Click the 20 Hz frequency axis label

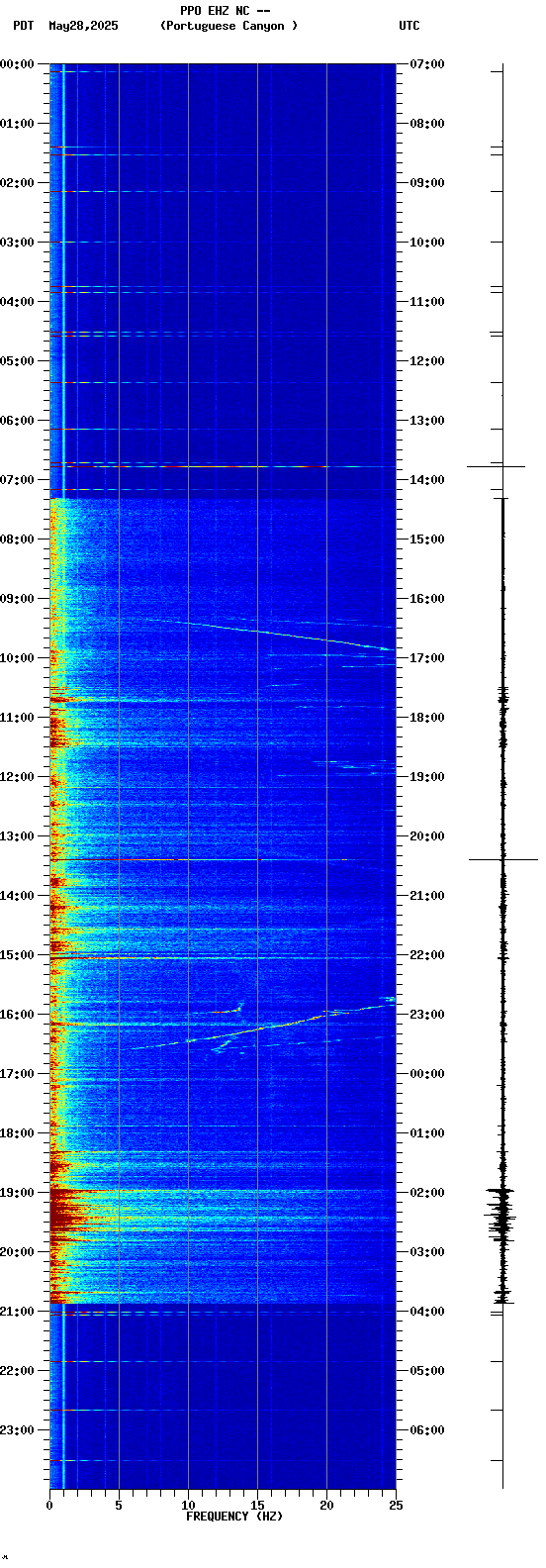pyautogui.click(x=326, y=1506)
